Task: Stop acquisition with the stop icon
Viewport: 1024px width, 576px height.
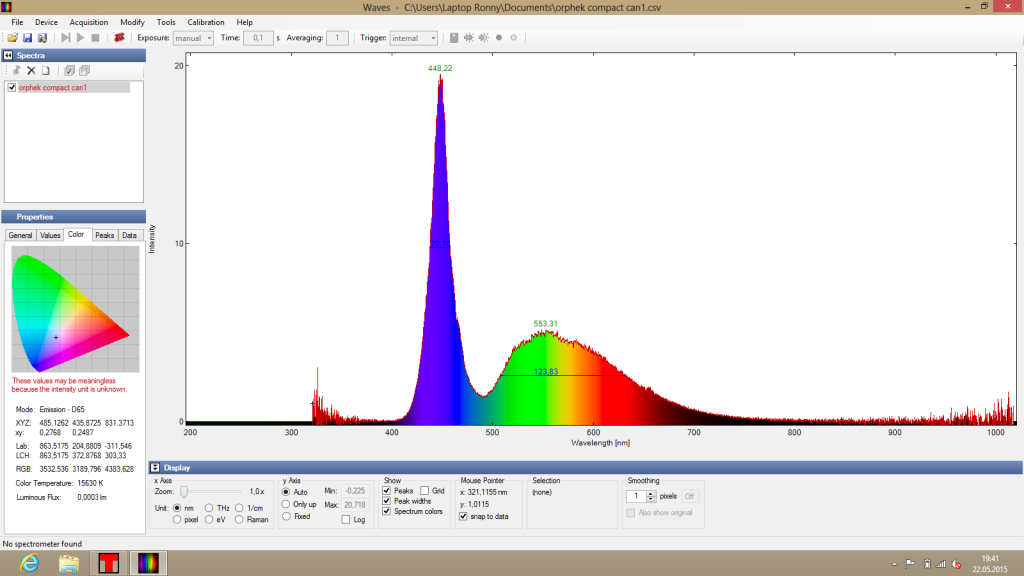Action: click(95, 38)
